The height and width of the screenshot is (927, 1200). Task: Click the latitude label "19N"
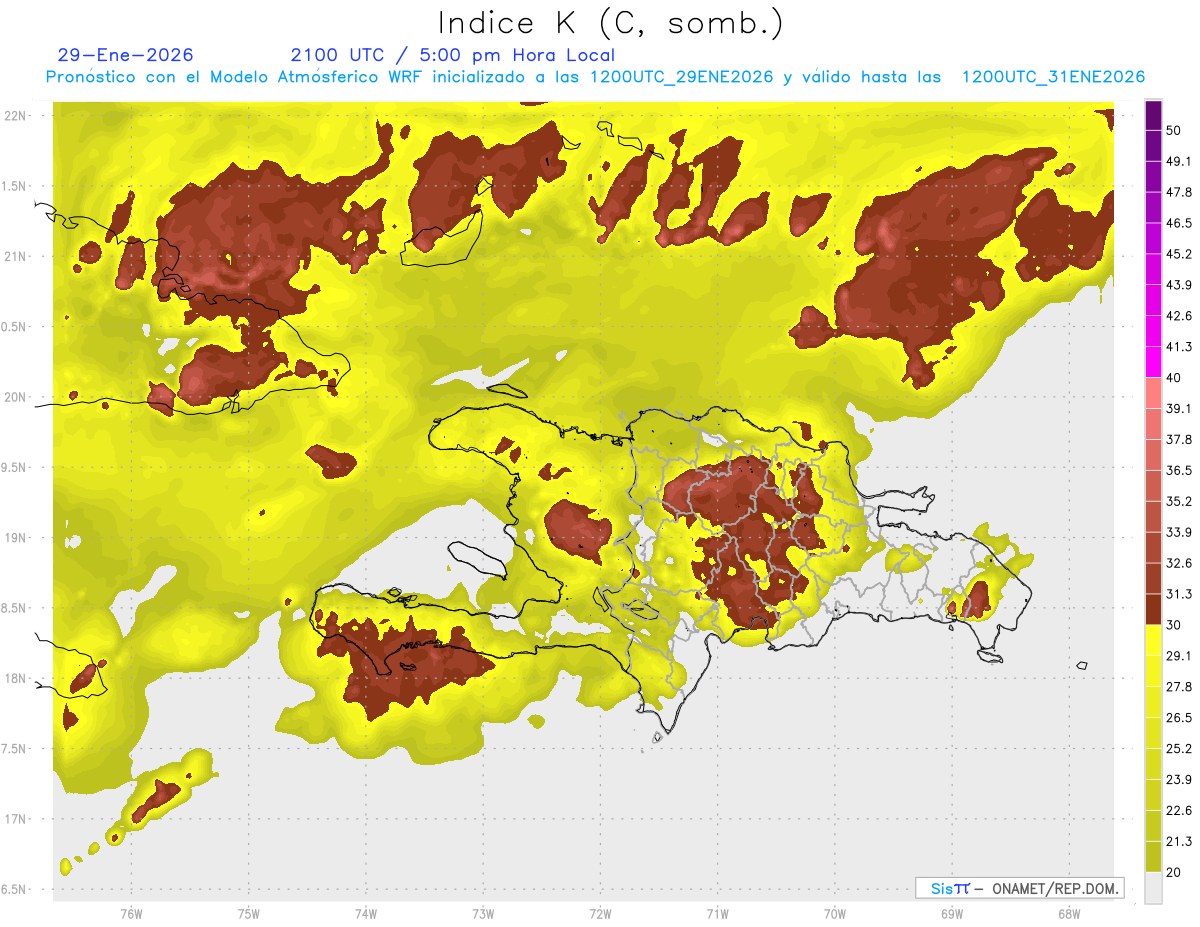point(16,538)
